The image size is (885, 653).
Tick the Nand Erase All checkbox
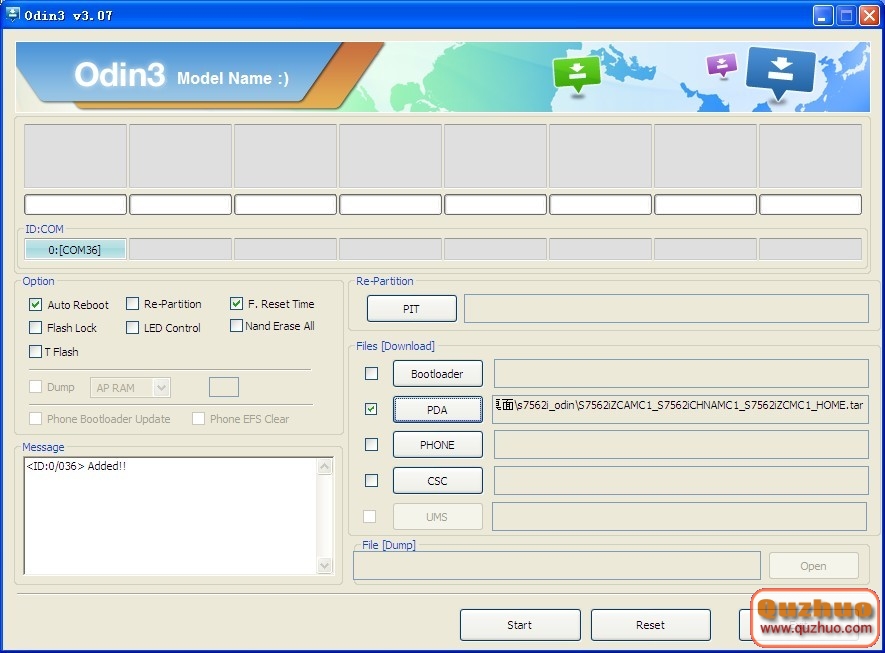236,326
